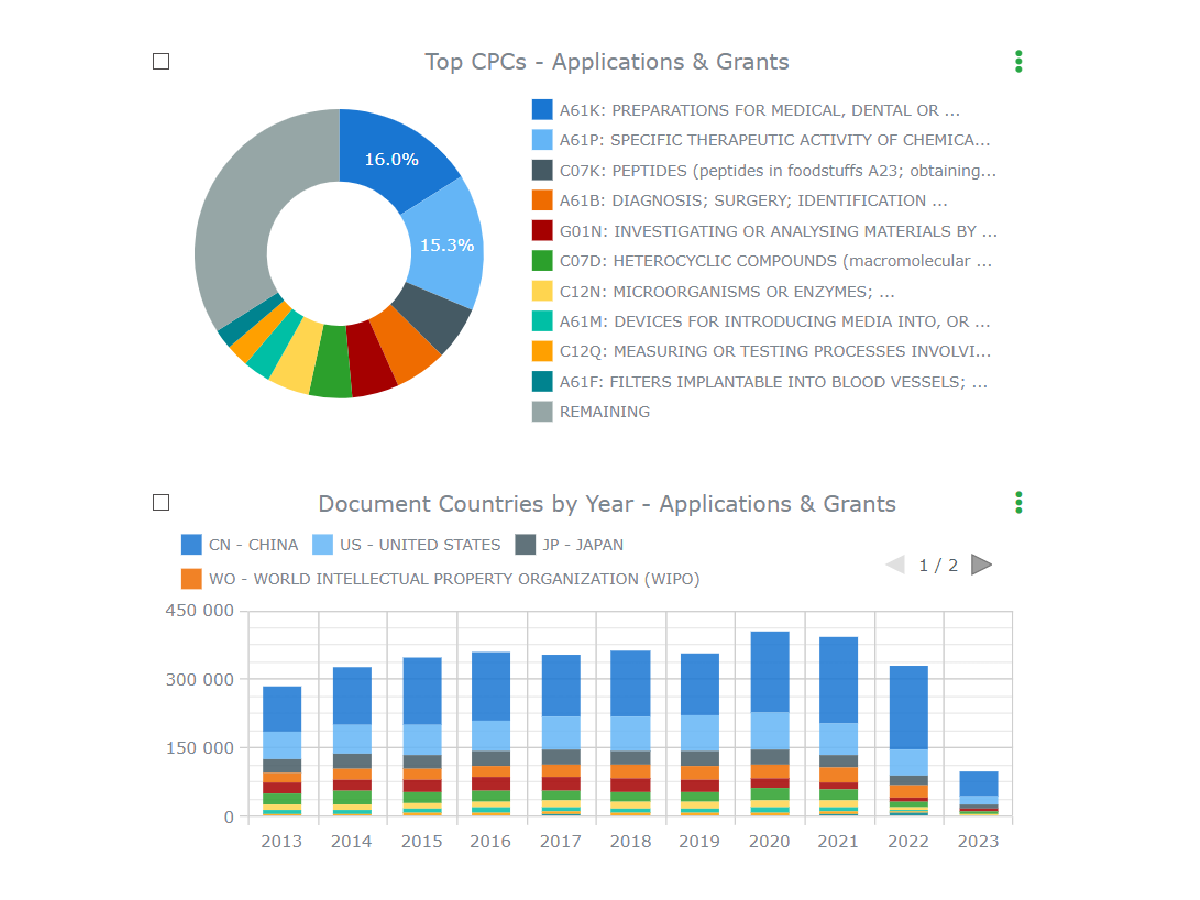Click the A61P light blue legend swatch
This screenshot has height=900, width=1200.
542,140
